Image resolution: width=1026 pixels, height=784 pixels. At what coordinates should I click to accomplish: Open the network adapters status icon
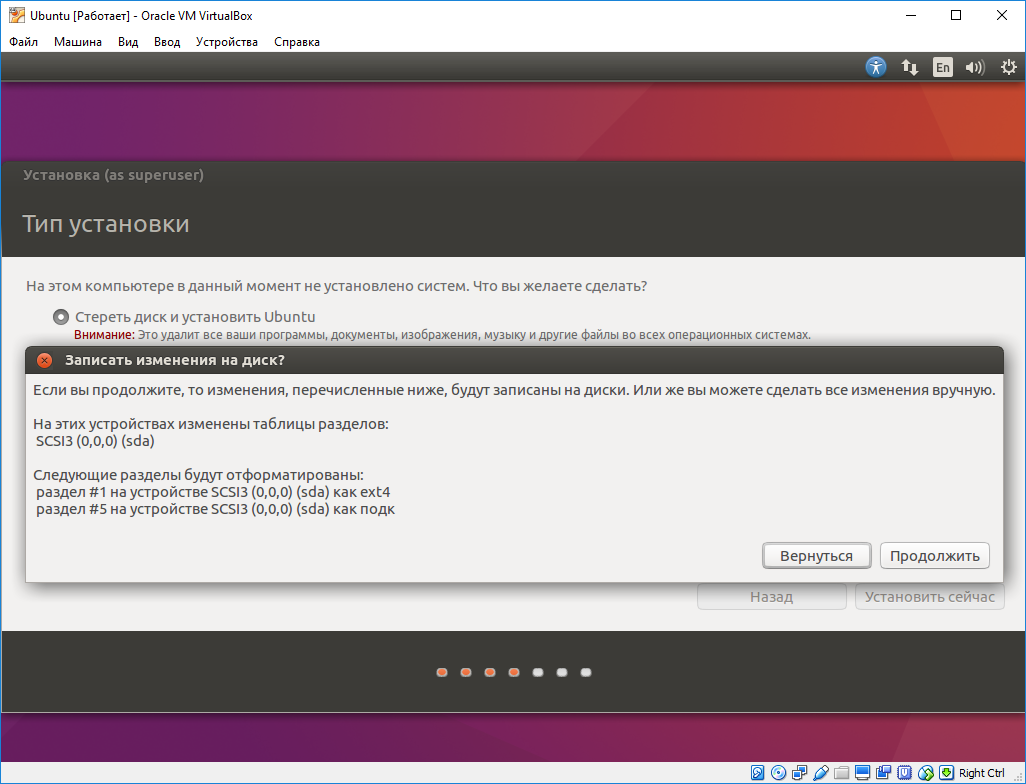click(799, 773)
